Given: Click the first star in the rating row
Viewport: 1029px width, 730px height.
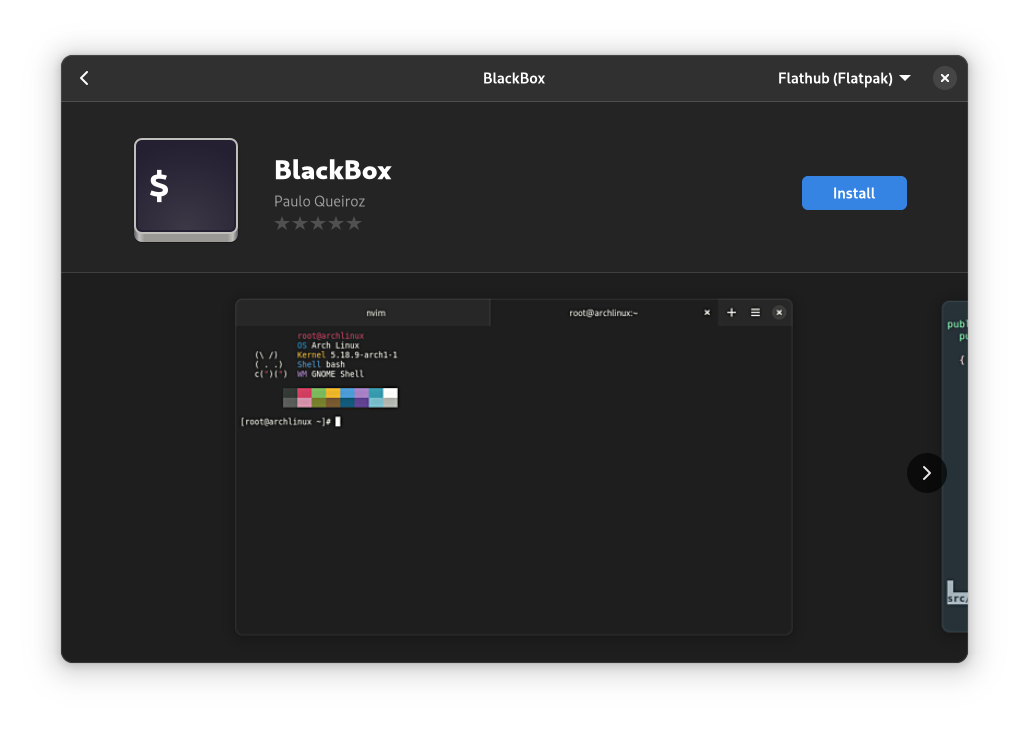Looking at the screenshot, I should point(282,223).
